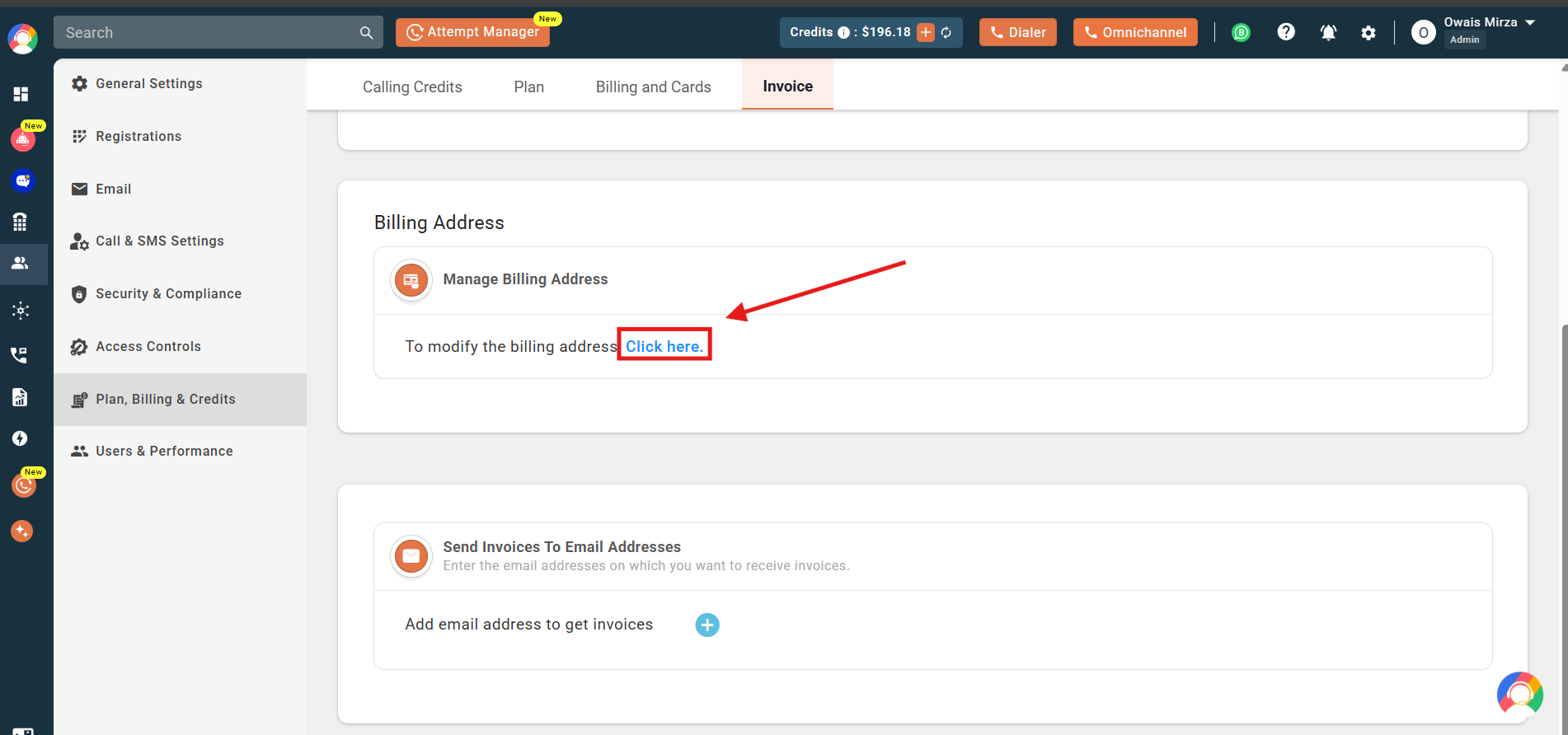Refresh credits balance icon
The width and height of the screenshot is (1568, 735).
pos(946,32)
